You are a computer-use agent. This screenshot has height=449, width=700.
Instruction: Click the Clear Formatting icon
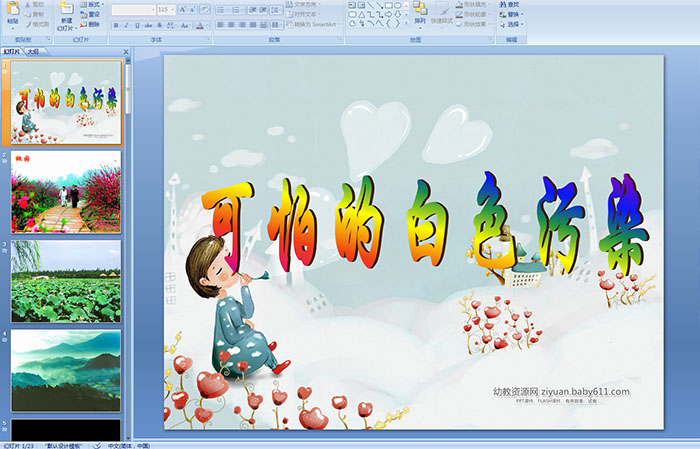coord(205,9)
